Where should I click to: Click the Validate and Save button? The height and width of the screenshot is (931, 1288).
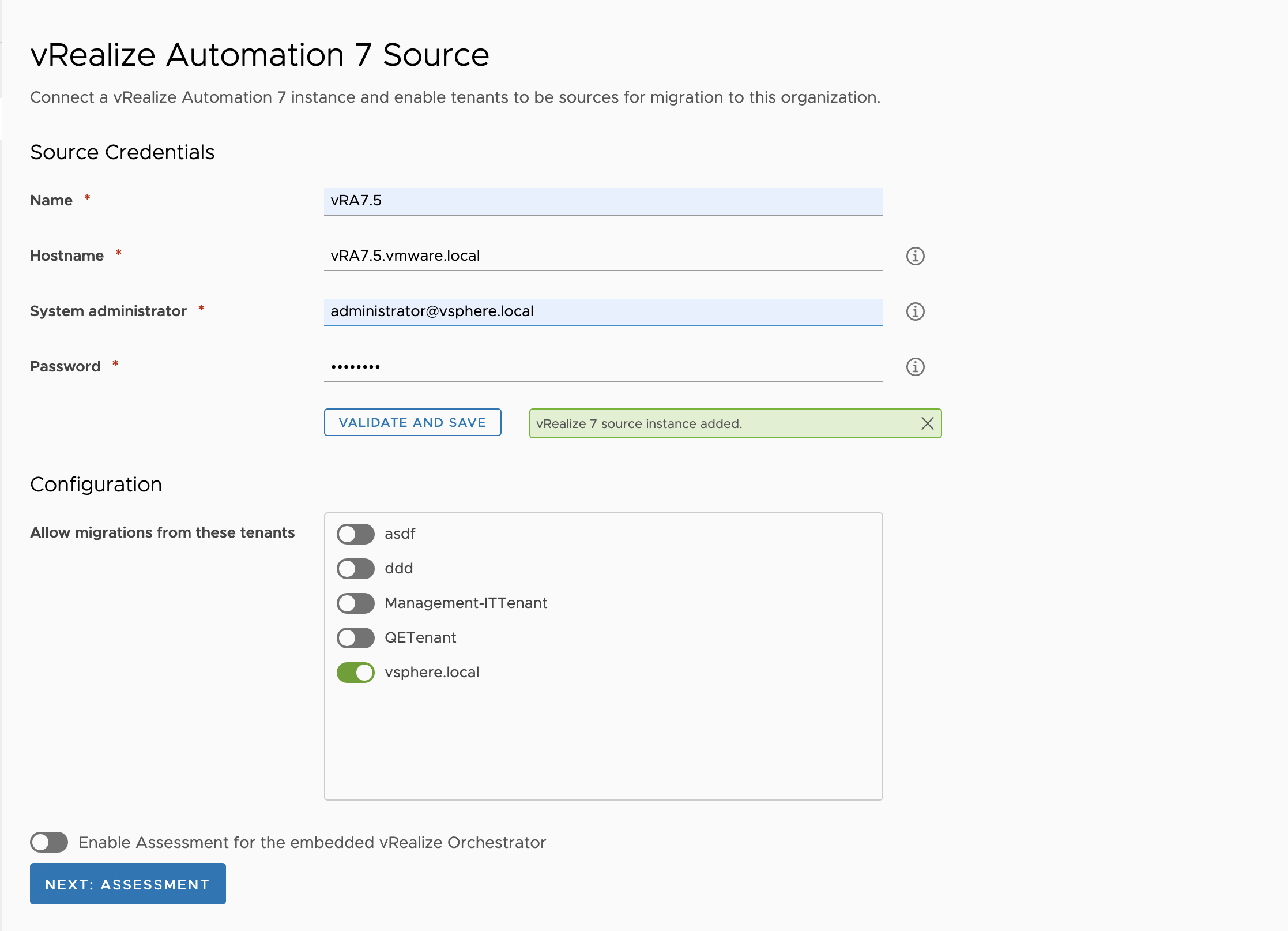click(x=412, y=422)
